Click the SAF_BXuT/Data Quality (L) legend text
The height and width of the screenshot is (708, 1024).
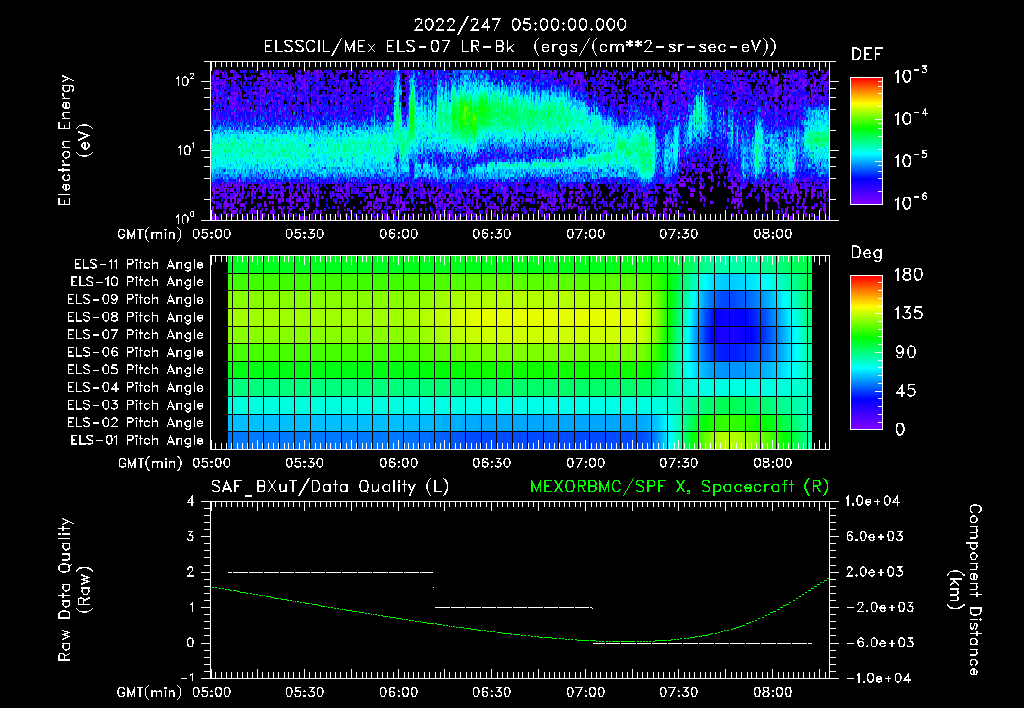pos(330,487)
